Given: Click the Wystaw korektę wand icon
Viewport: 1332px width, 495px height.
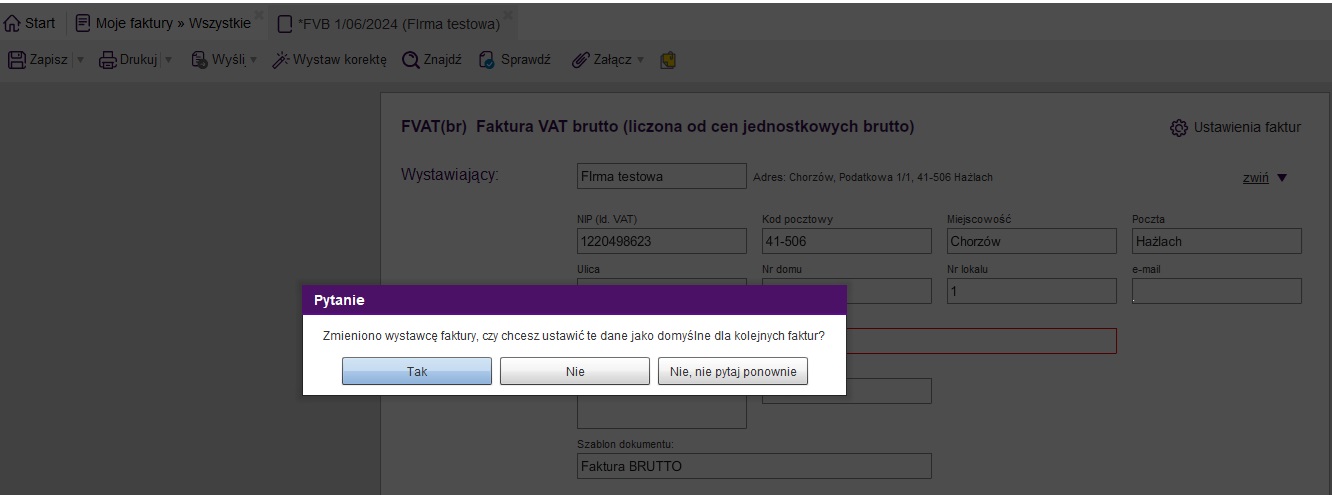Looking at the screenshot, I should 281,60.
